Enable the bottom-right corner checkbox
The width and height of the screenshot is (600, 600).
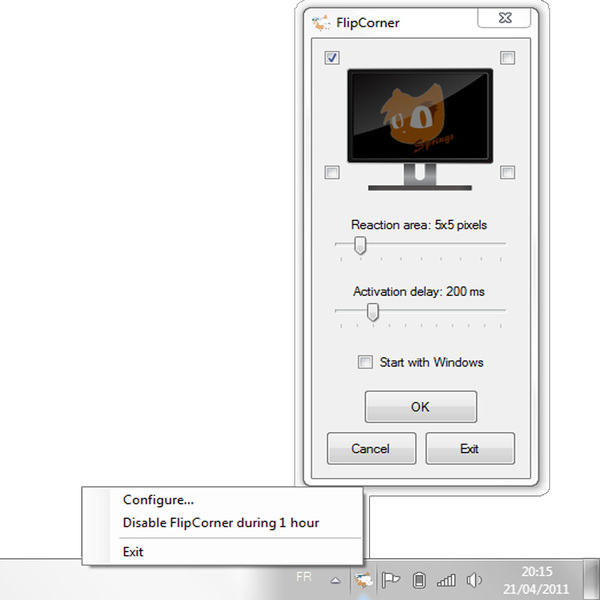[507, 172]
